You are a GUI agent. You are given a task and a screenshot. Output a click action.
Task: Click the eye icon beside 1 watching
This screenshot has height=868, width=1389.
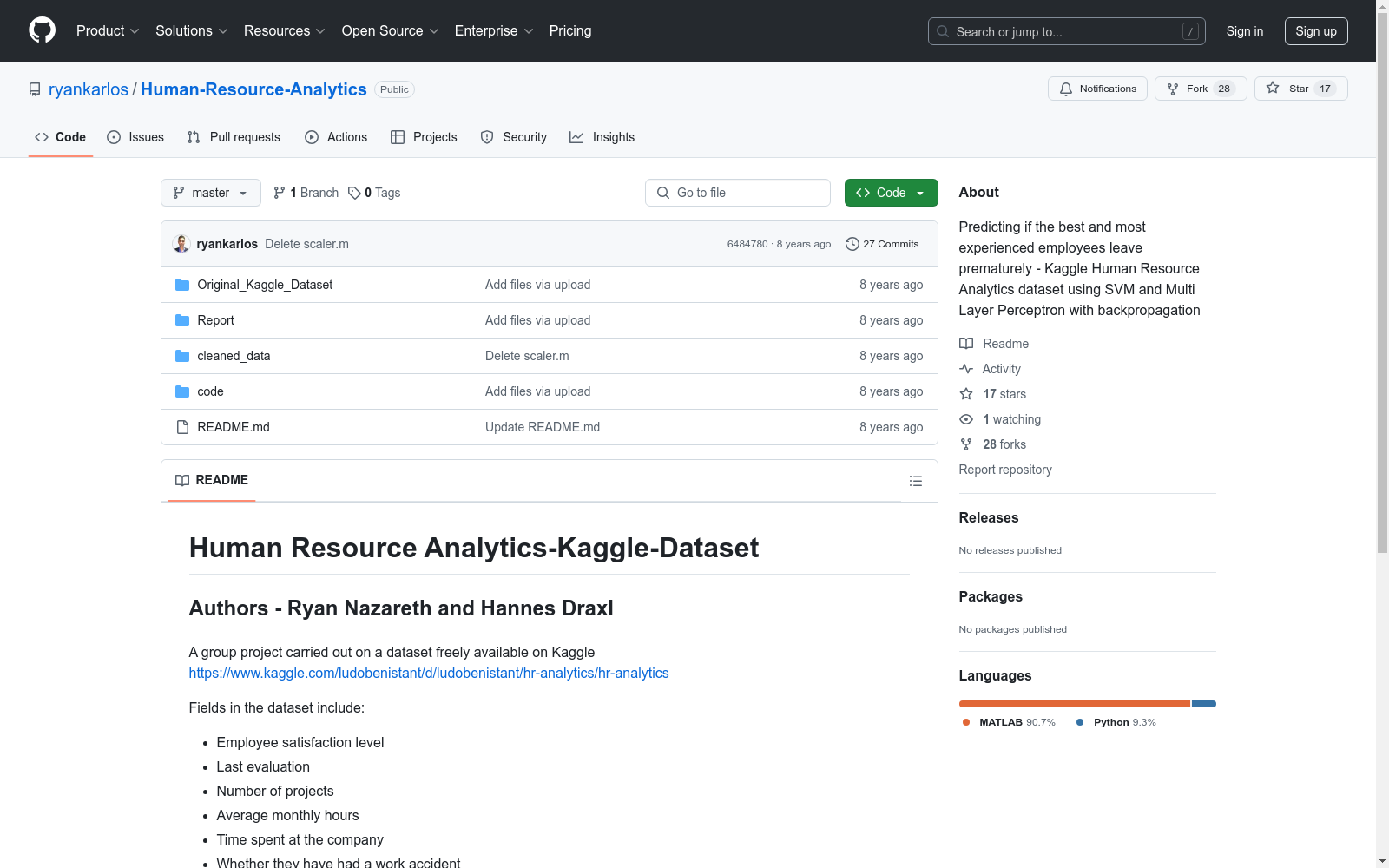[966, 419]
